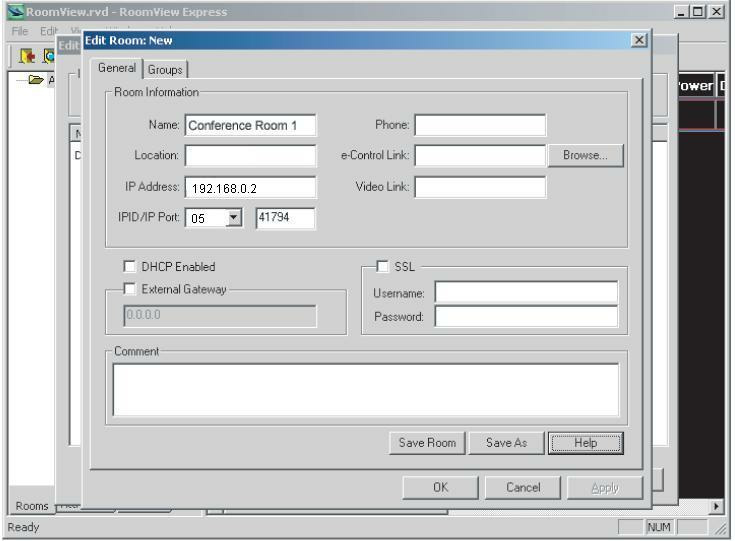Open Help from the dialog
Image resolution: width=735 pixels, height=541 pixels.
tap(585, 443)
